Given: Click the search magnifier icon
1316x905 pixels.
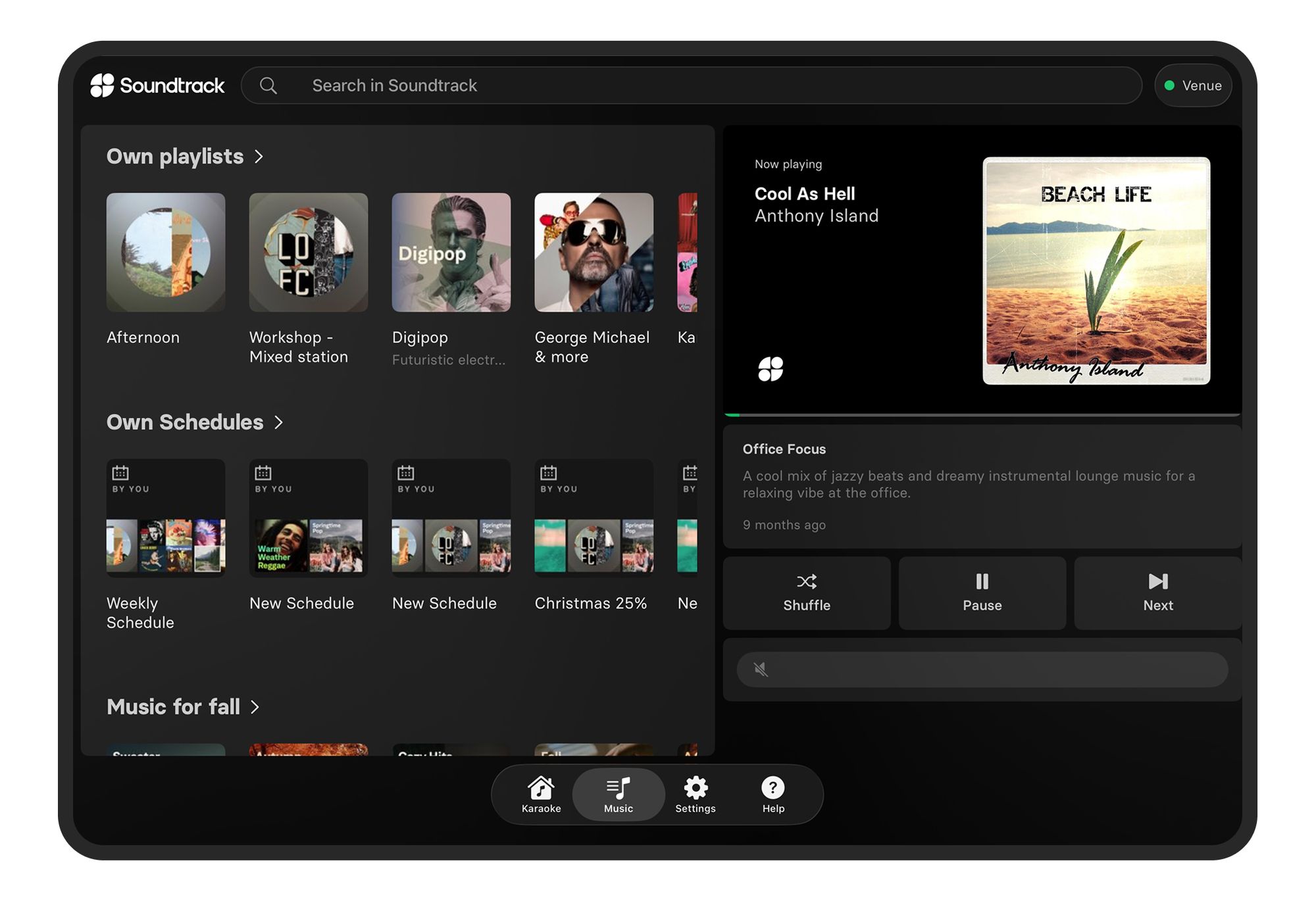Looking at the screenshot, I should [268, 86].
